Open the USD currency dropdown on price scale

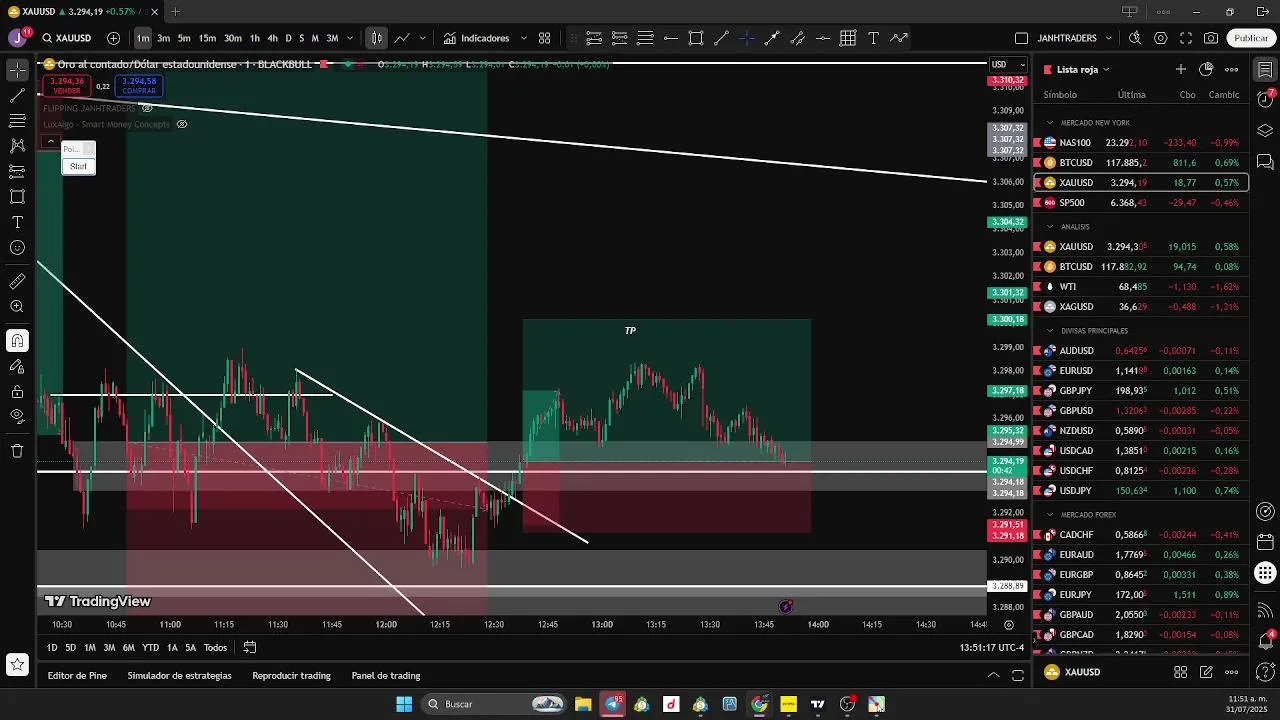1008,65
